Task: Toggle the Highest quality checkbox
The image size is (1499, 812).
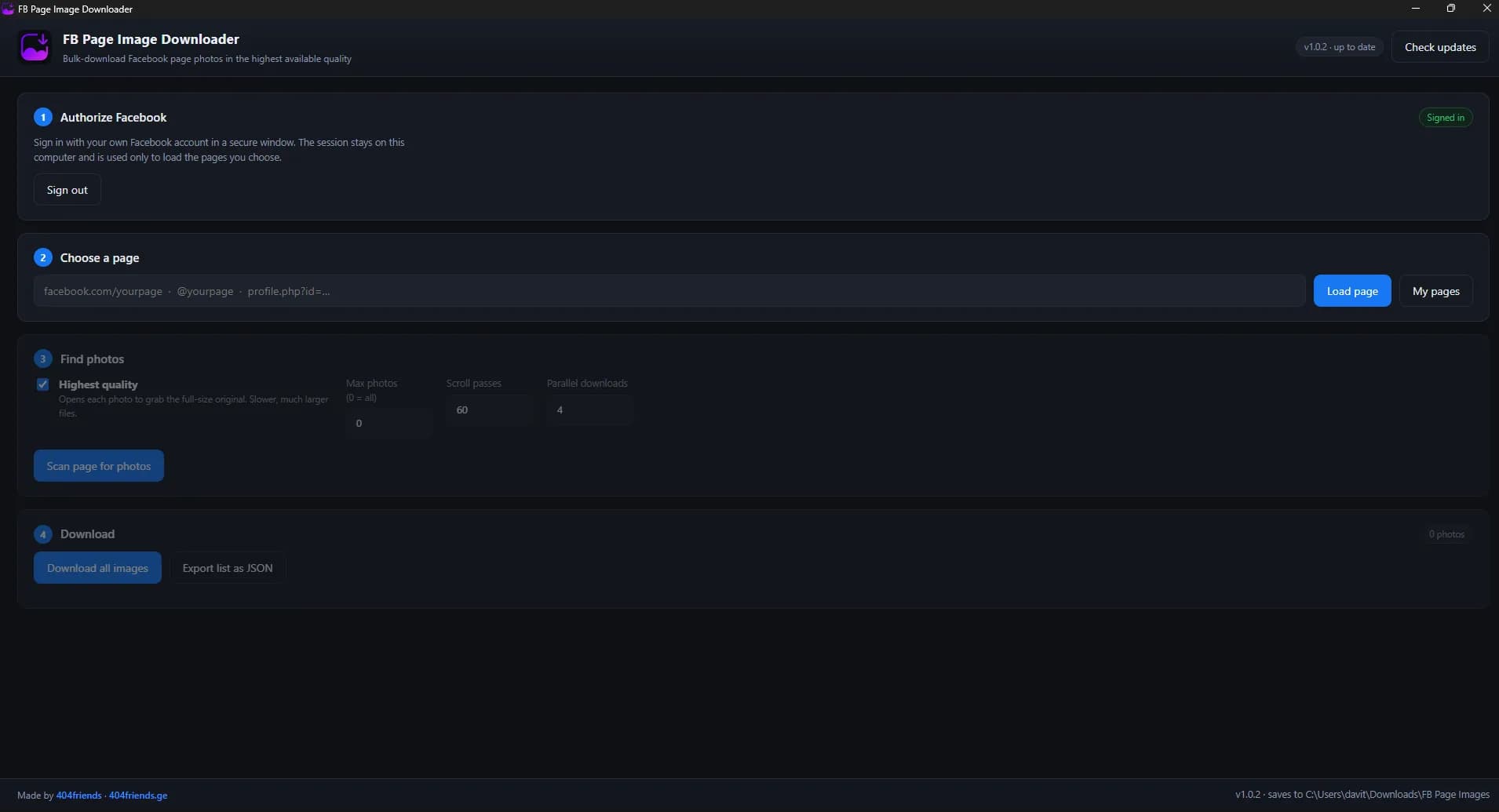Action: (x=42, y=384)
